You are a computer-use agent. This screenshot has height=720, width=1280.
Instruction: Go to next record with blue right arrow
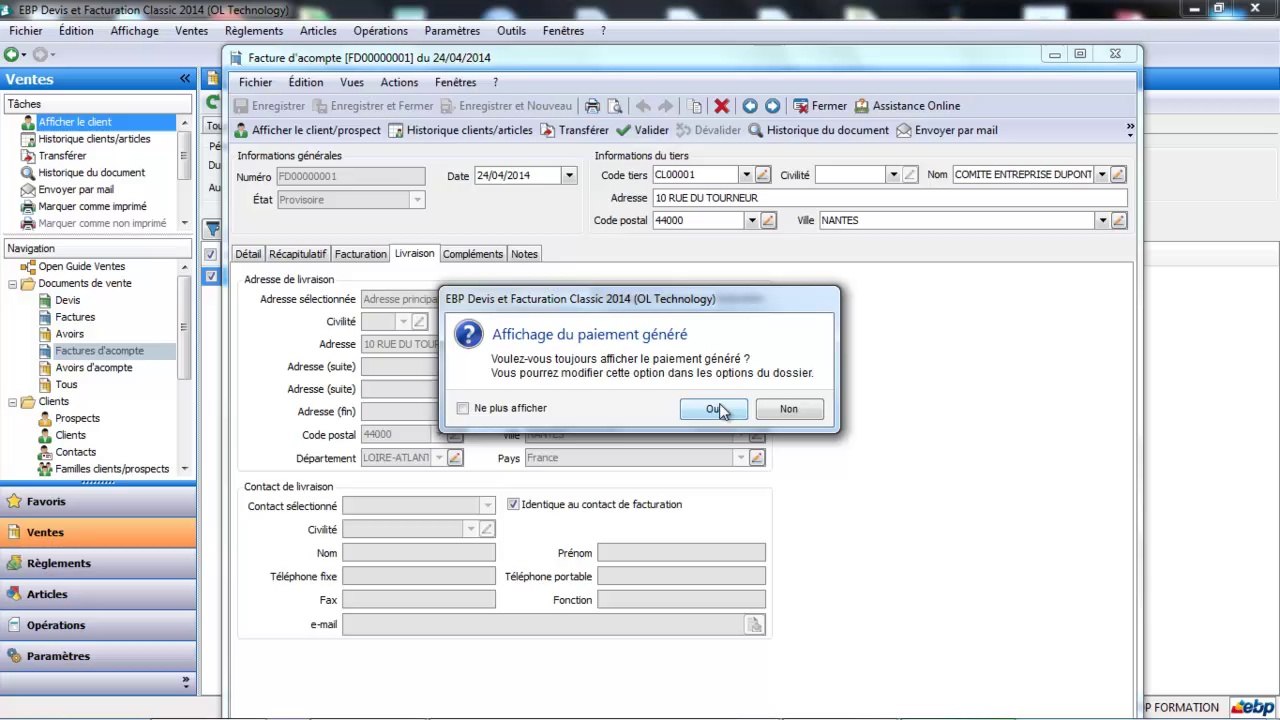772,106
